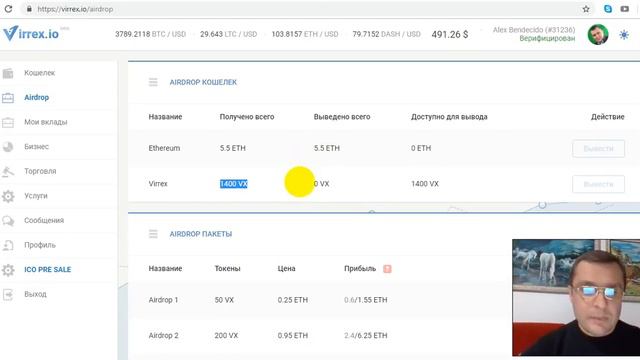Click AIRDROP ПАКЕТЫ panel title

[x=201, y=234]
